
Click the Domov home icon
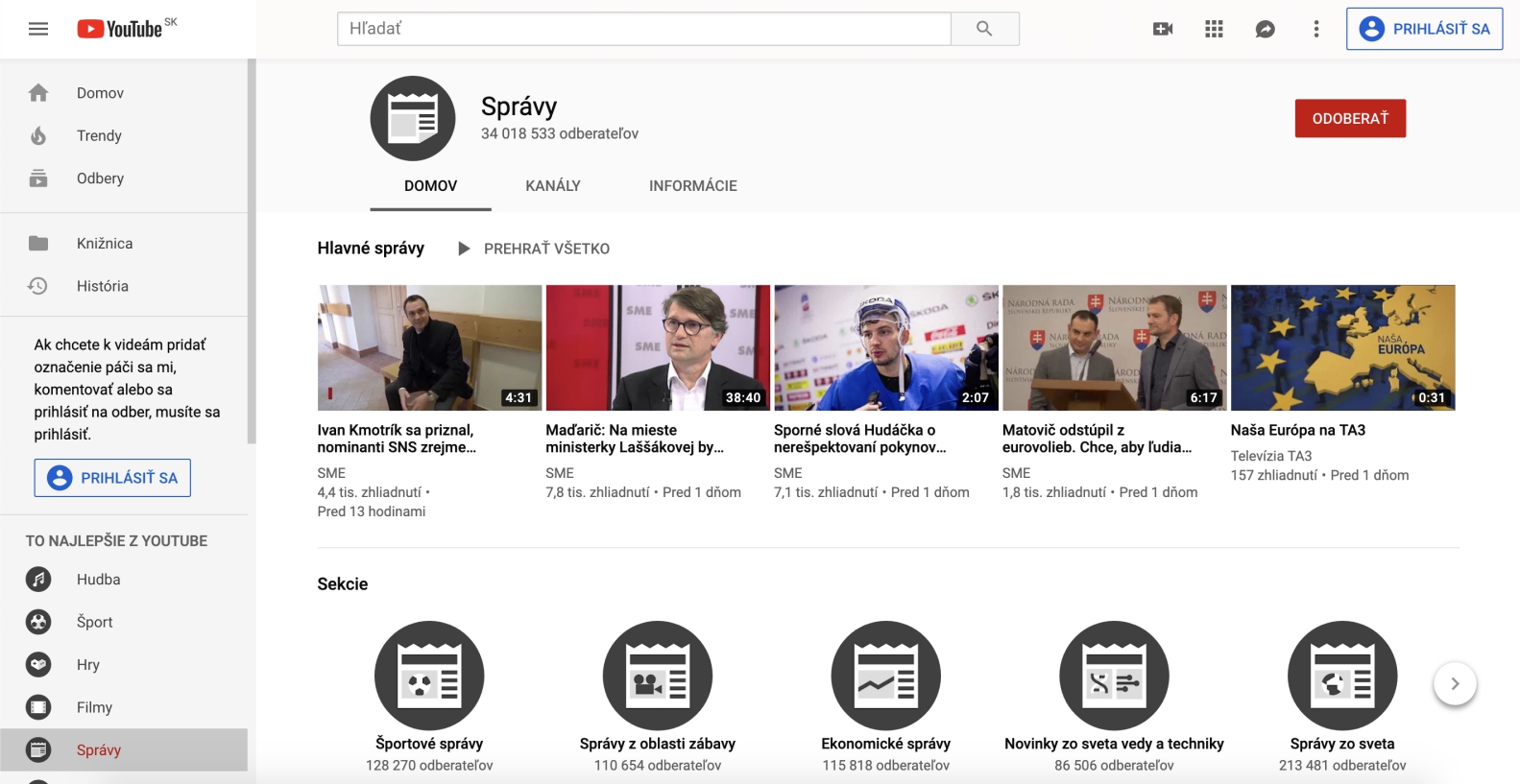(38, 93)
